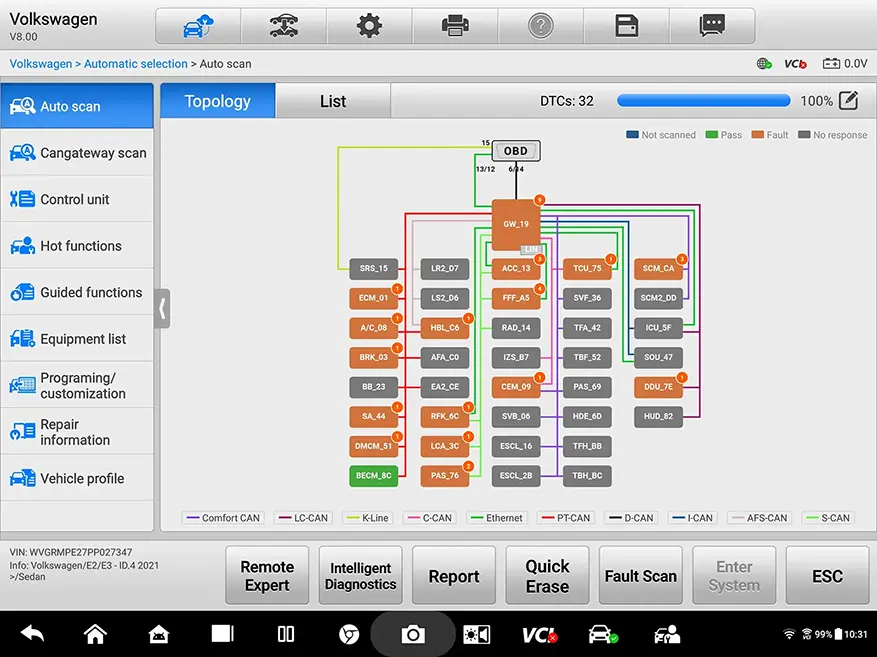Toggle the Comfort CAN legend chip
This screenshot has width=877, height=657.
(x=223, y=518)
